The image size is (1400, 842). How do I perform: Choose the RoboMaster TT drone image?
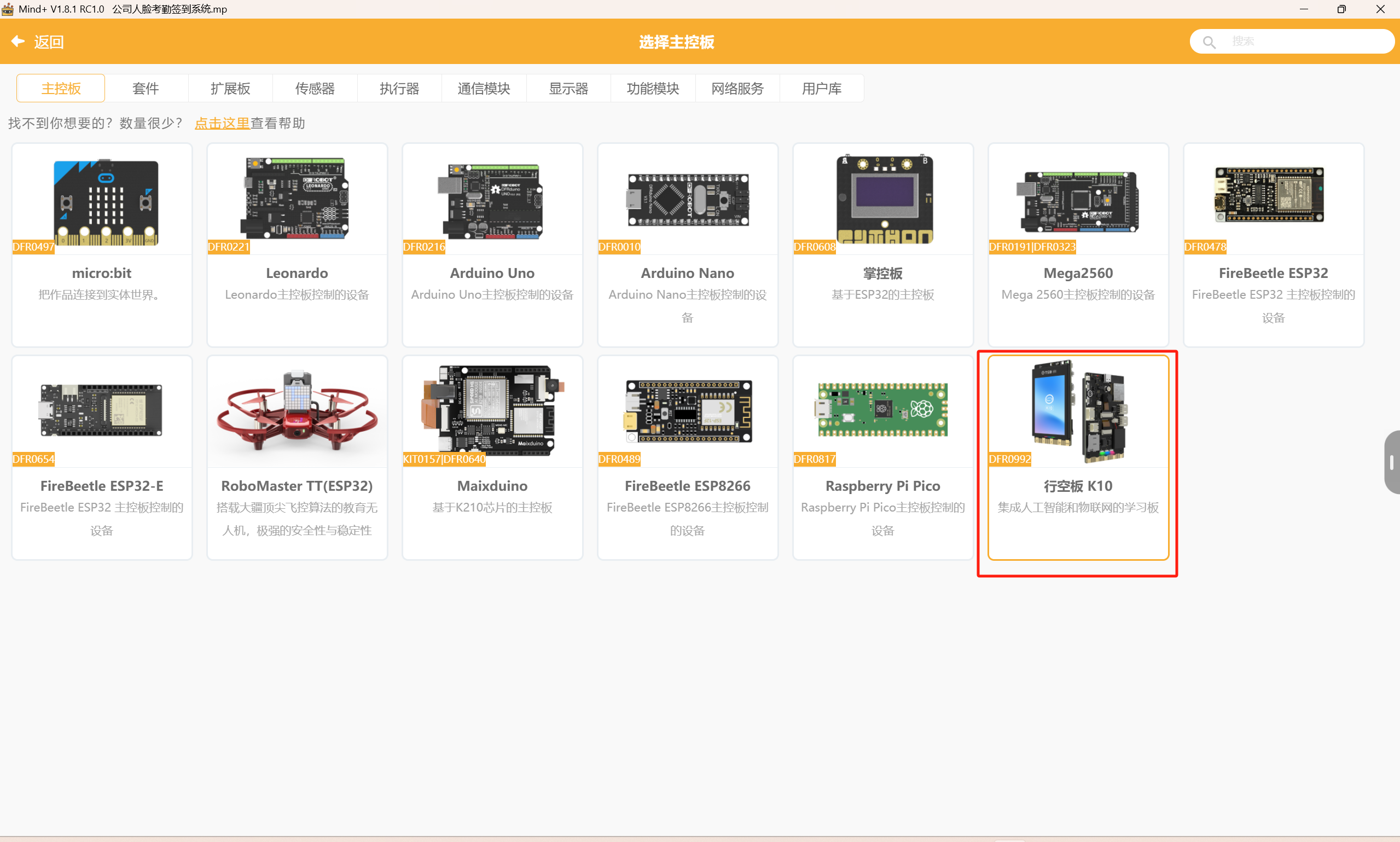tap(297, 411)
